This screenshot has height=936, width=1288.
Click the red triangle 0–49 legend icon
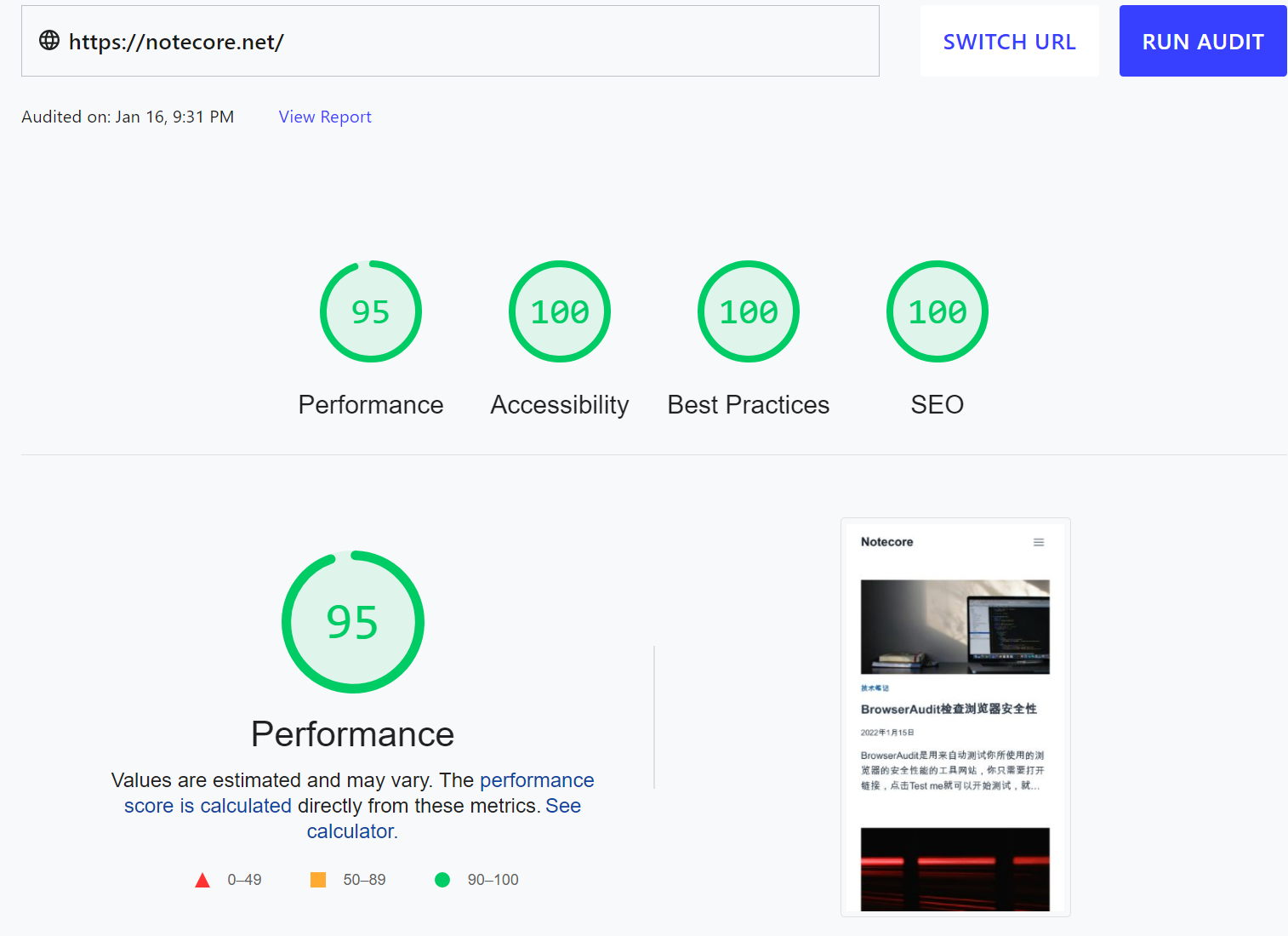202,880
